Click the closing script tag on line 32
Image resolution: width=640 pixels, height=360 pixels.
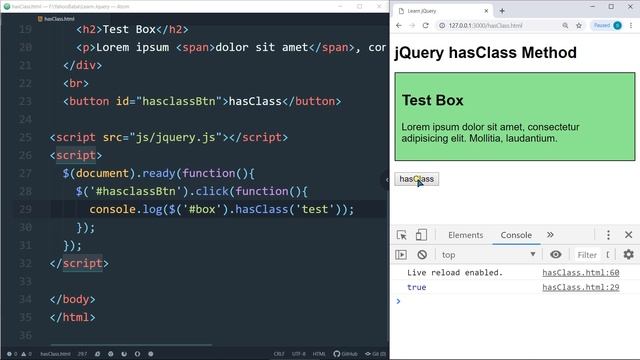tap(79, 263)
